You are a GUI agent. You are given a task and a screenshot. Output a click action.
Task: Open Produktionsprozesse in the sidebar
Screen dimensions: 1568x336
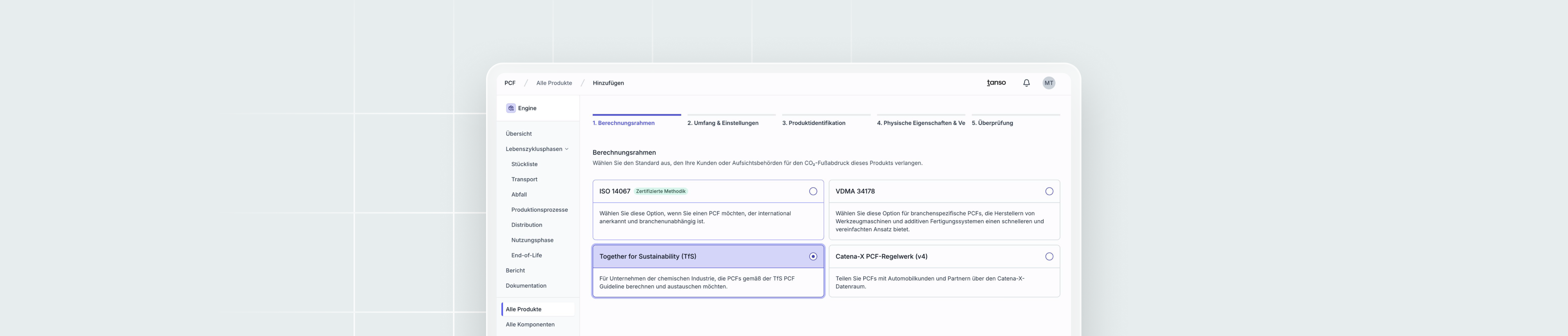click(539, 210)
